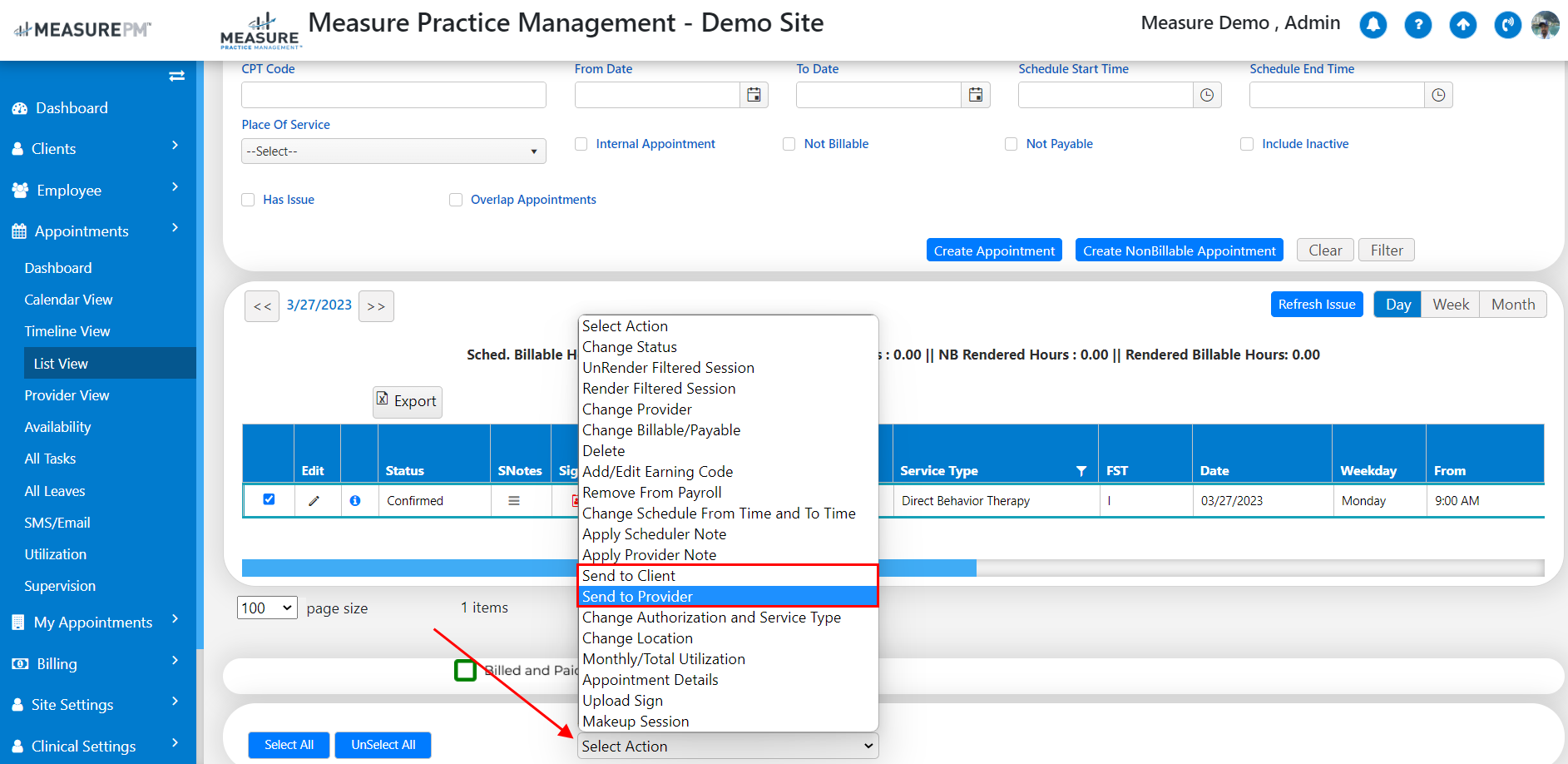Open the help question mark icon
Viewport: 1568px width, 764px height.
(x=1418, y=25)
